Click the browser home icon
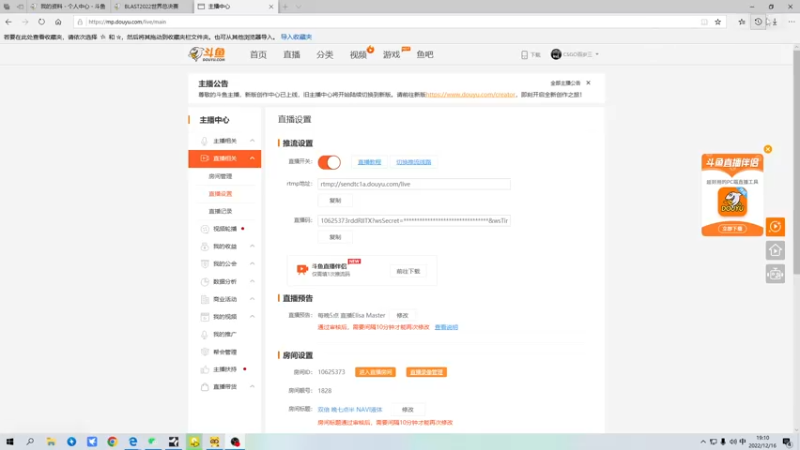 [58, 22]
